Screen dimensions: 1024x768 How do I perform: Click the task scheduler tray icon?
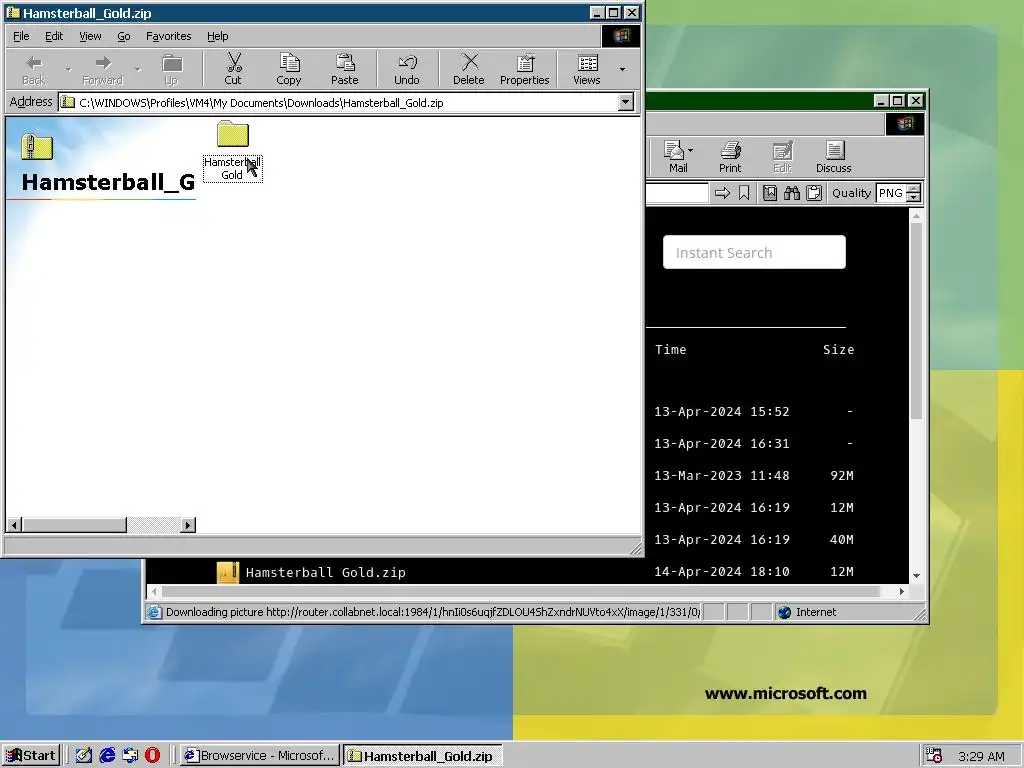pyautogui.click(x=933, y=756)
